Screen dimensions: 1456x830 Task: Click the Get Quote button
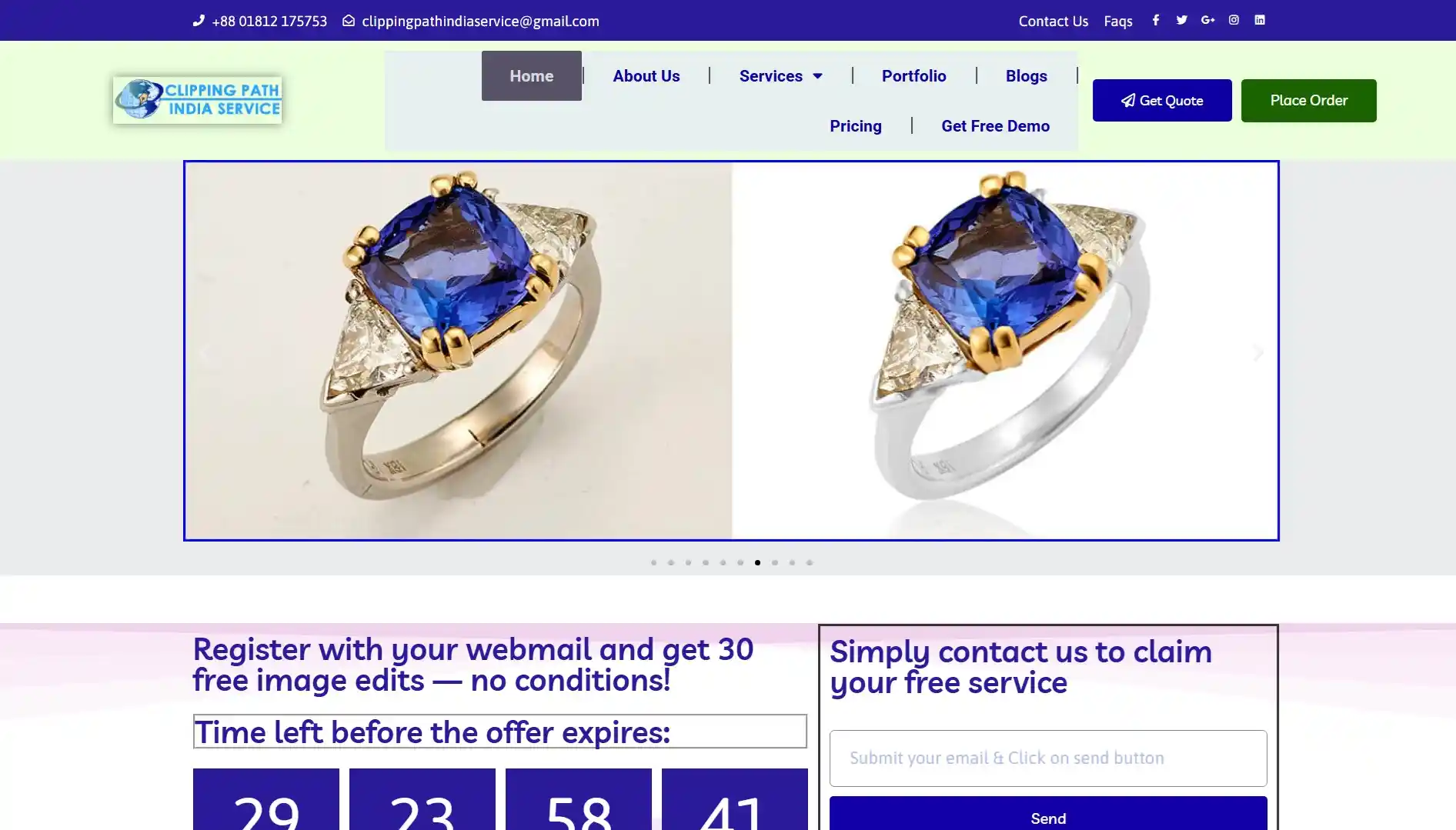(1162, 101)
